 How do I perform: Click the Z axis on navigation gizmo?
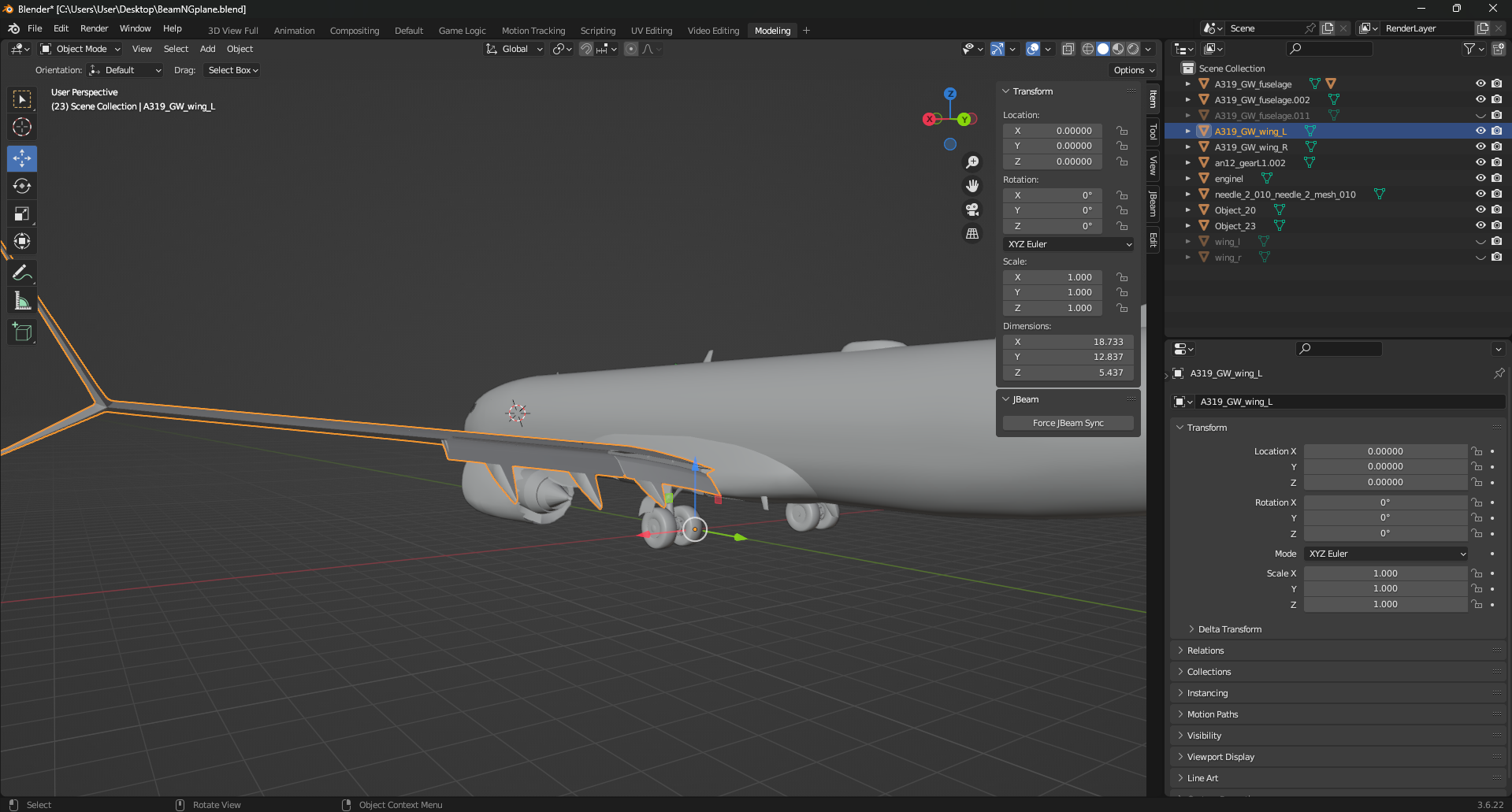click(950, 94)
